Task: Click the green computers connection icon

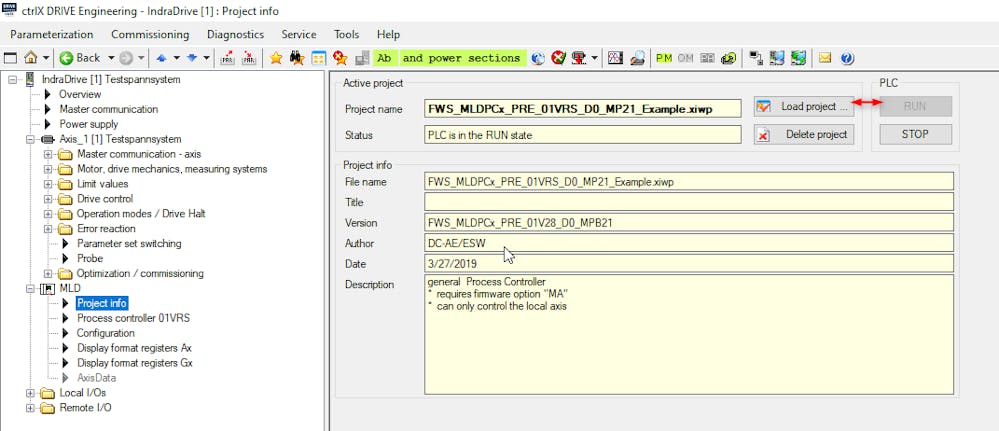Action: (798, 58)
